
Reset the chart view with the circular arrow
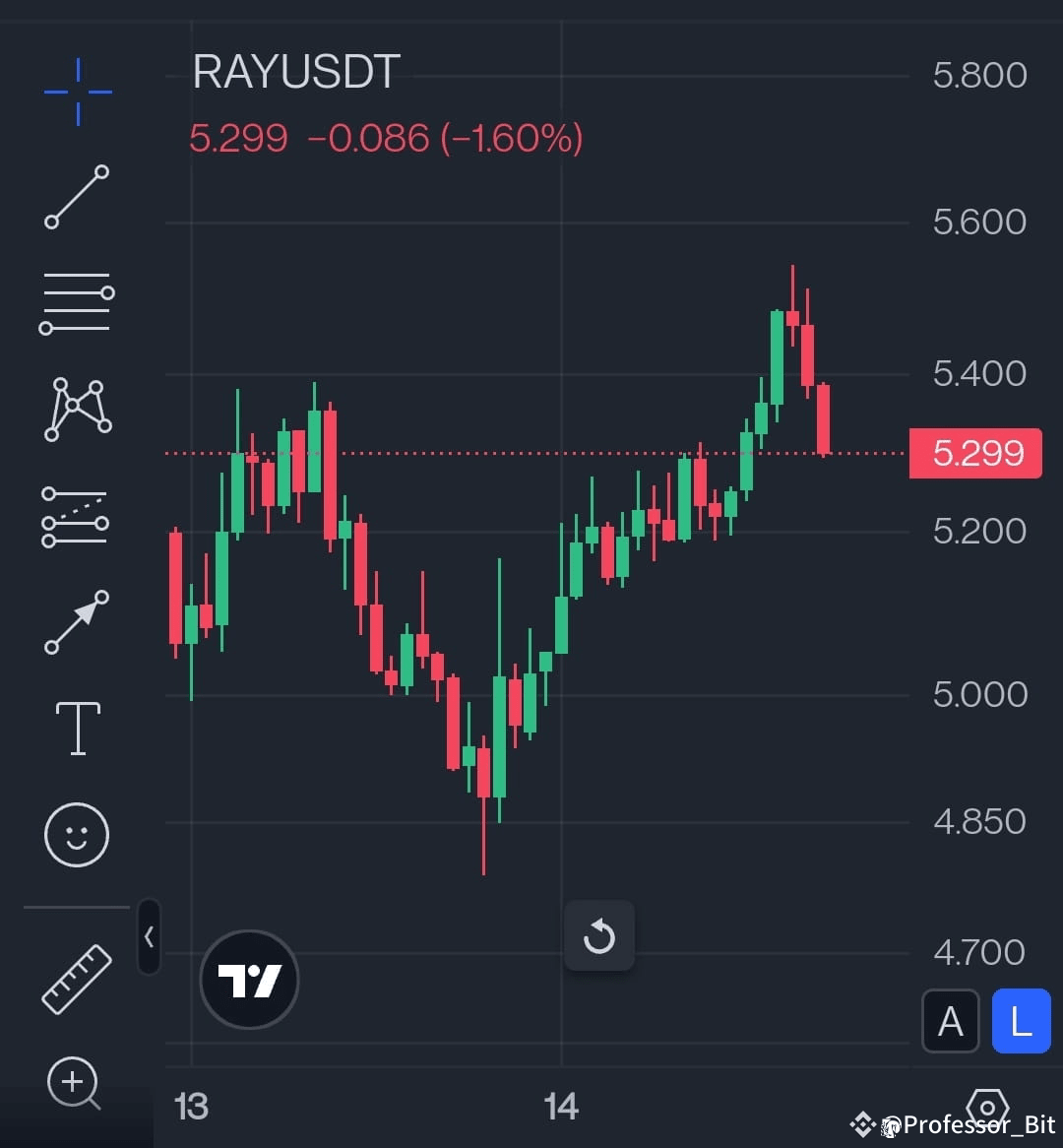599,935
